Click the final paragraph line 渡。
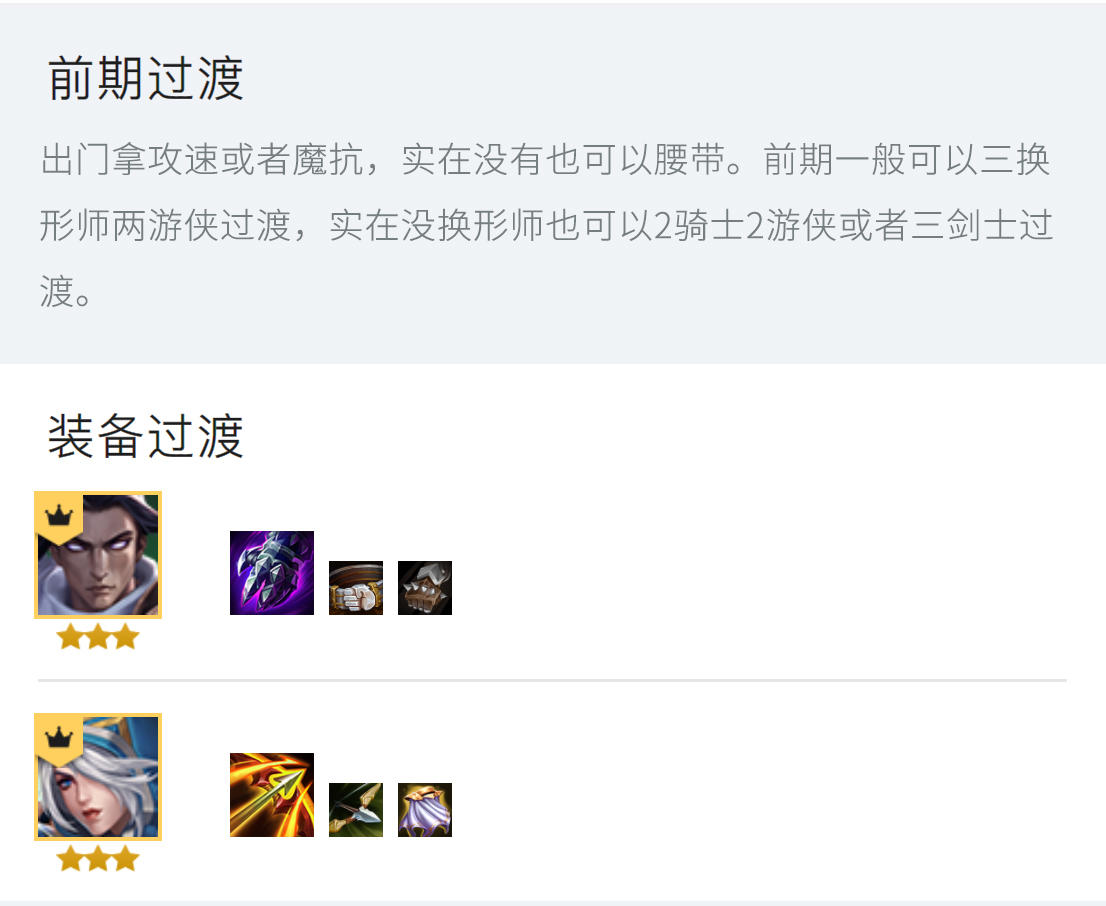This screenshot has height=906, width=1106. pos(66,291)
